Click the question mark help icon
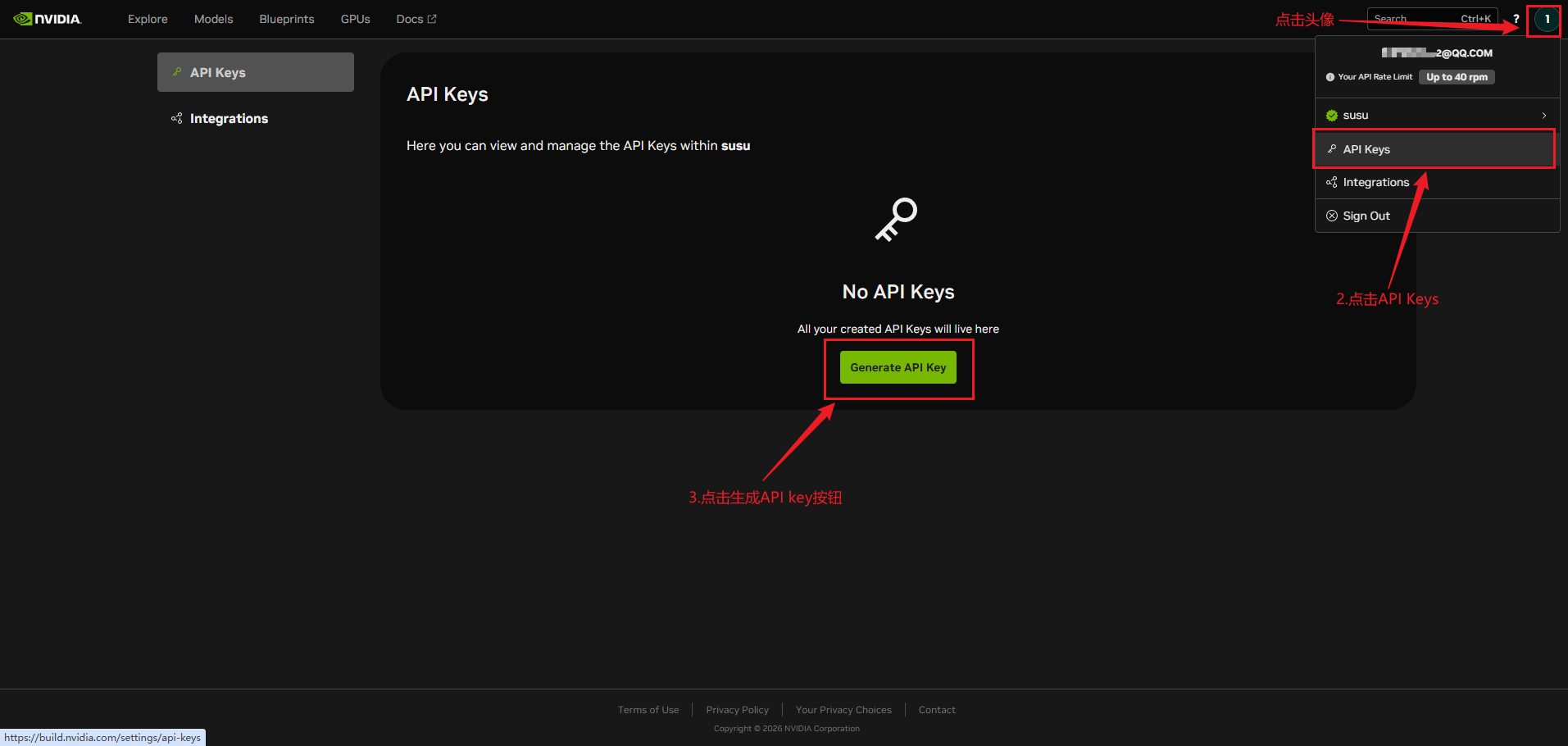This screenshot has height=746, width=1568. click(1516, 19)
